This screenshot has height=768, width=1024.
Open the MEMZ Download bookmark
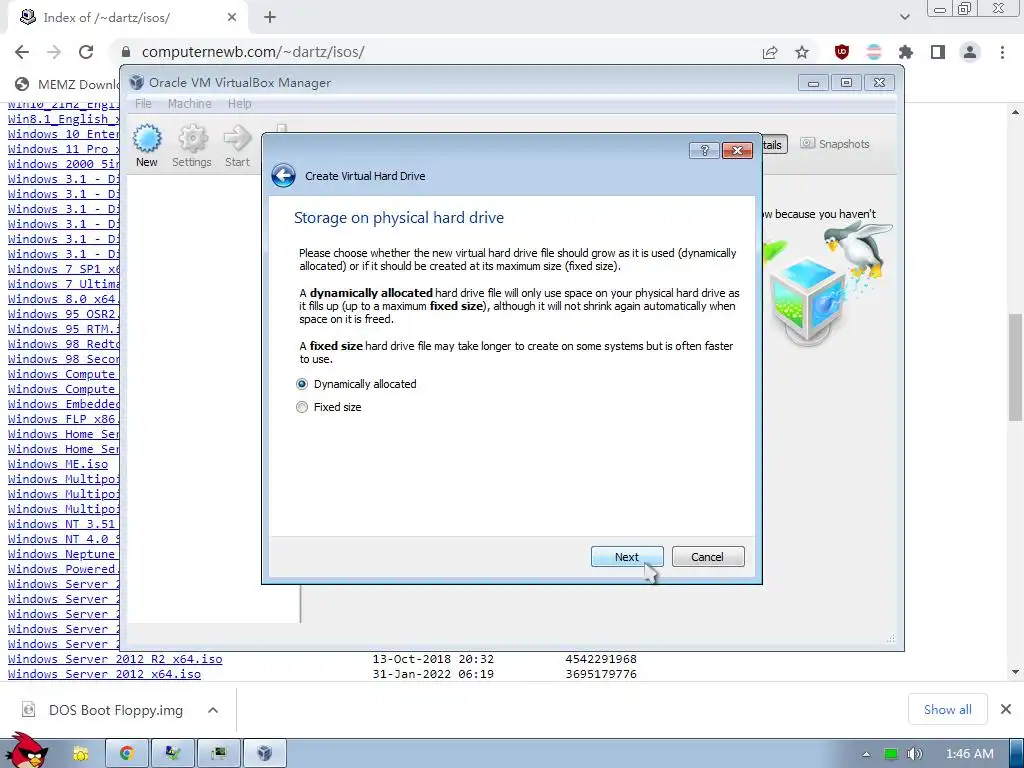pos(67,84)
